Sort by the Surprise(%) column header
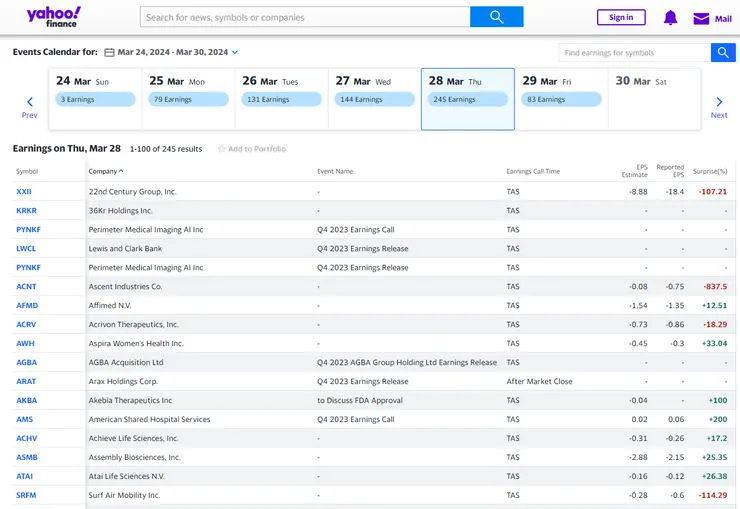Screen dimensions: 740x509 click(711, 171)
